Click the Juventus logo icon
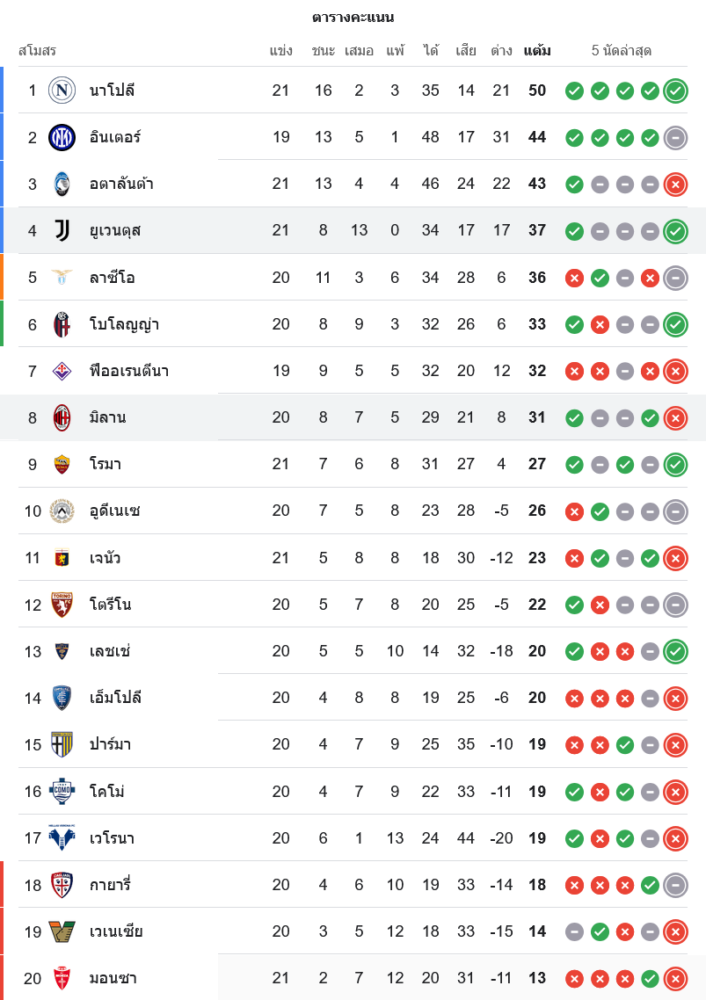 point(62,231)
